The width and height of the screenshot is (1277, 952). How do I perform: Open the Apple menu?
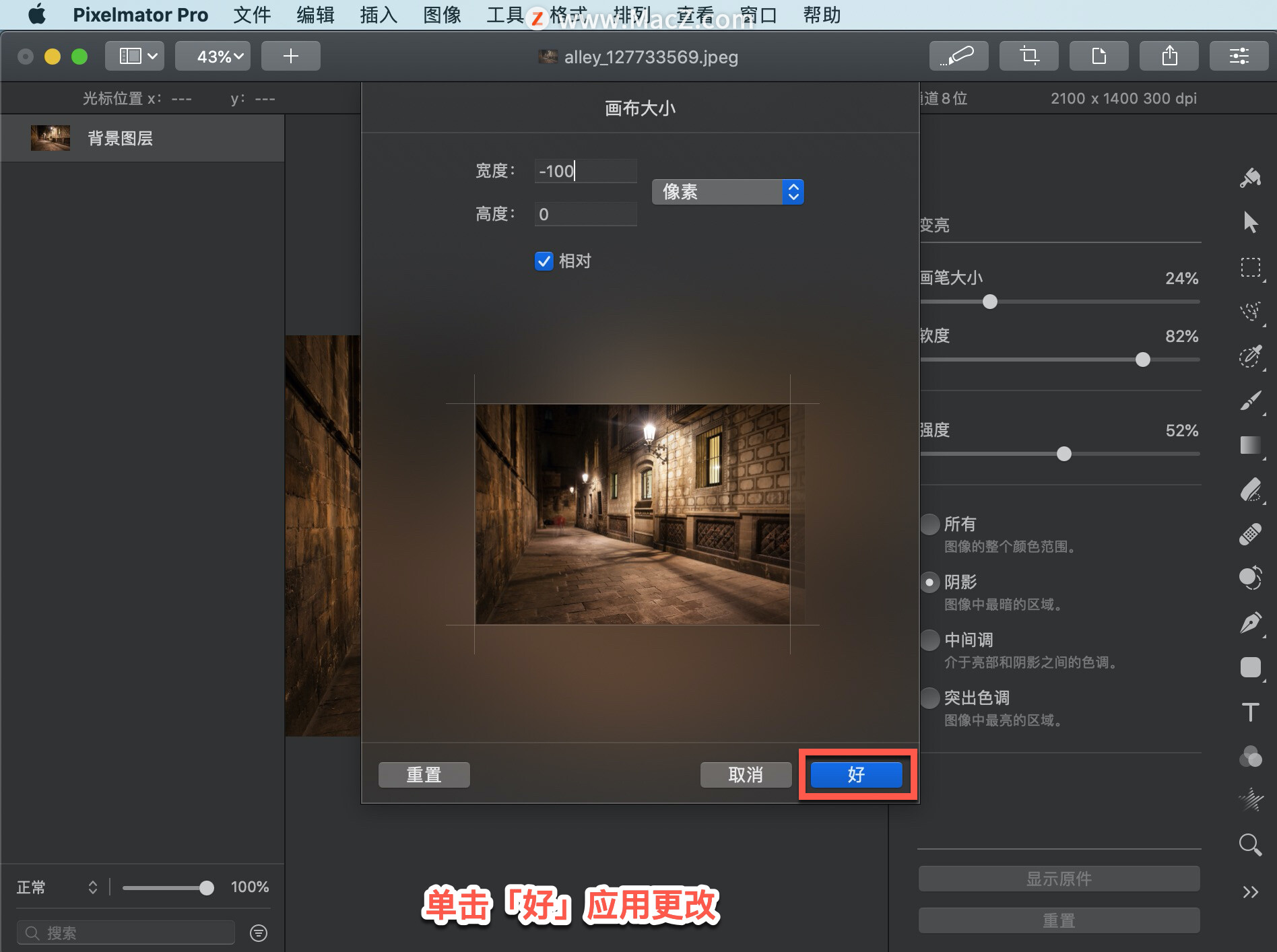coord(37,15)
